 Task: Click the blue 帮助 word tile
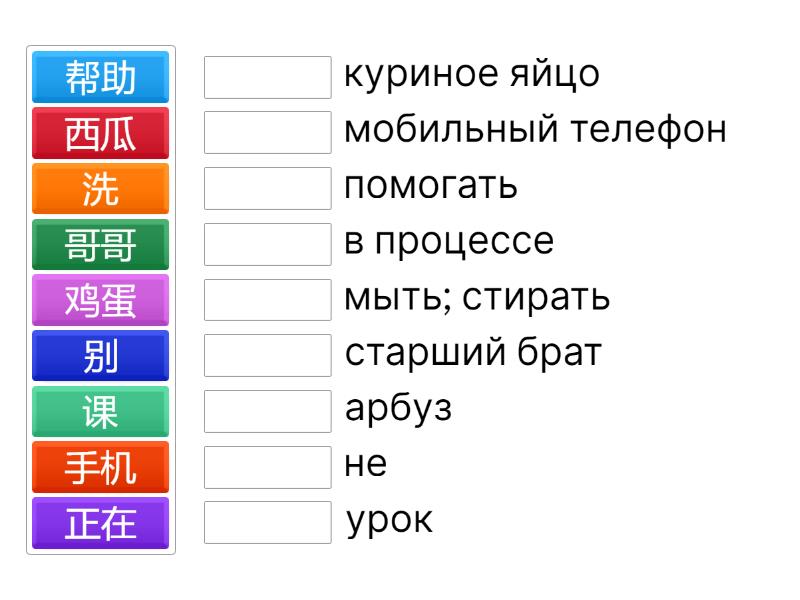tap(100, 78)
